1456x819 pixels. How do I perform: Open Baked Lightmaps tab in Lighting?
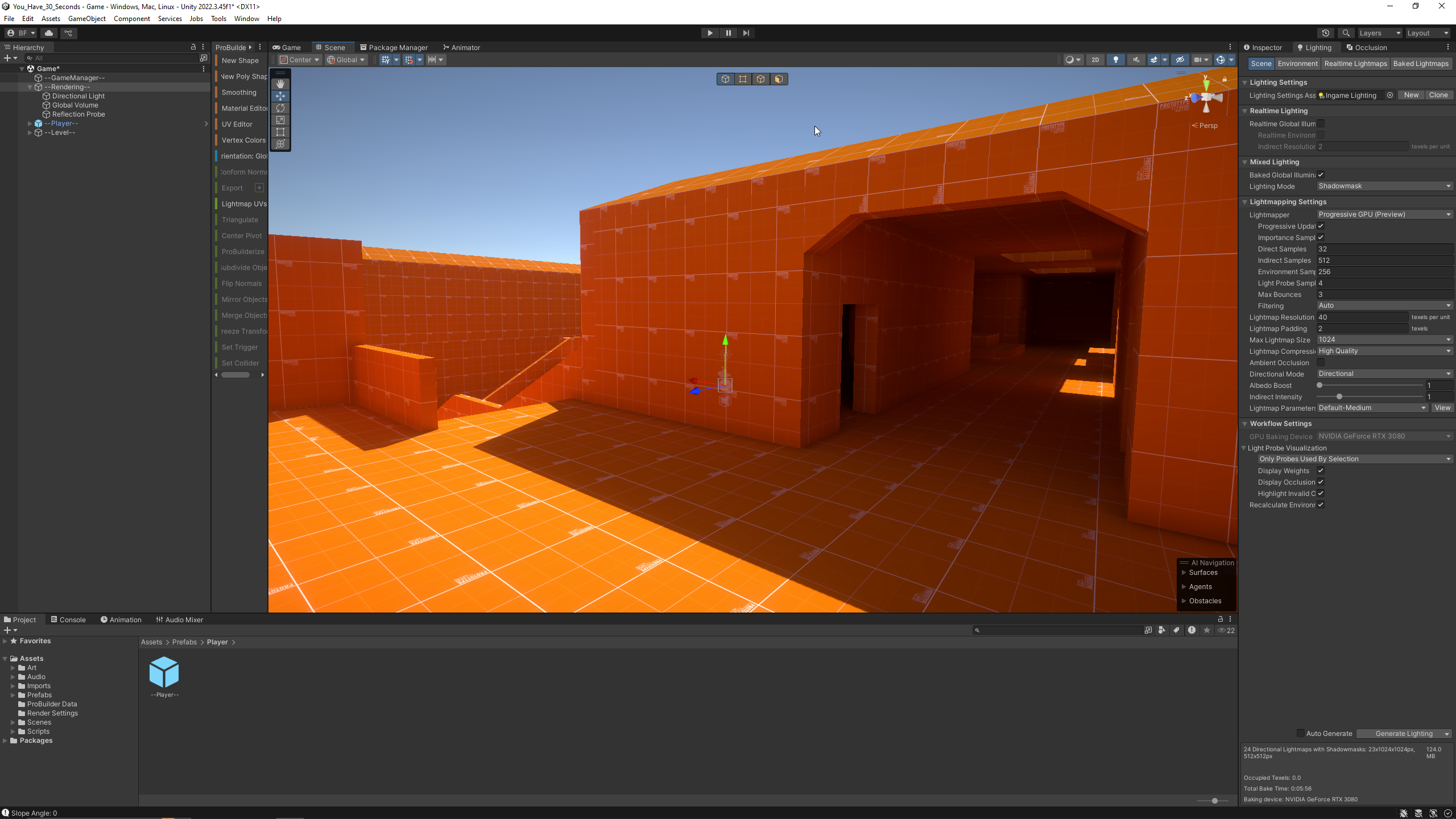click(x=1421, y=64)
